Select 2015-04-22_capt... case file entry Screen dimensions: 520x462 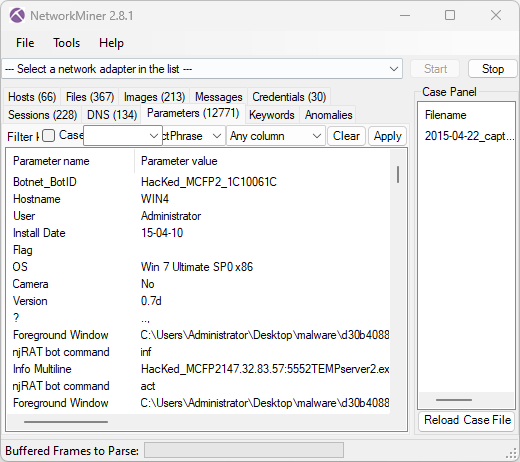(x=469, y=136)
